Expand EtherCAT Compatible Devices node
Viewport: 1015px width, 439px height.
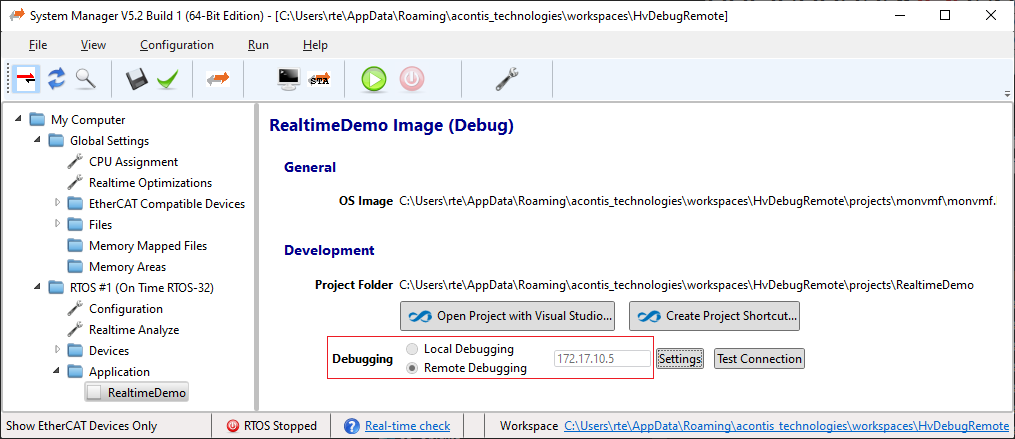57,203
